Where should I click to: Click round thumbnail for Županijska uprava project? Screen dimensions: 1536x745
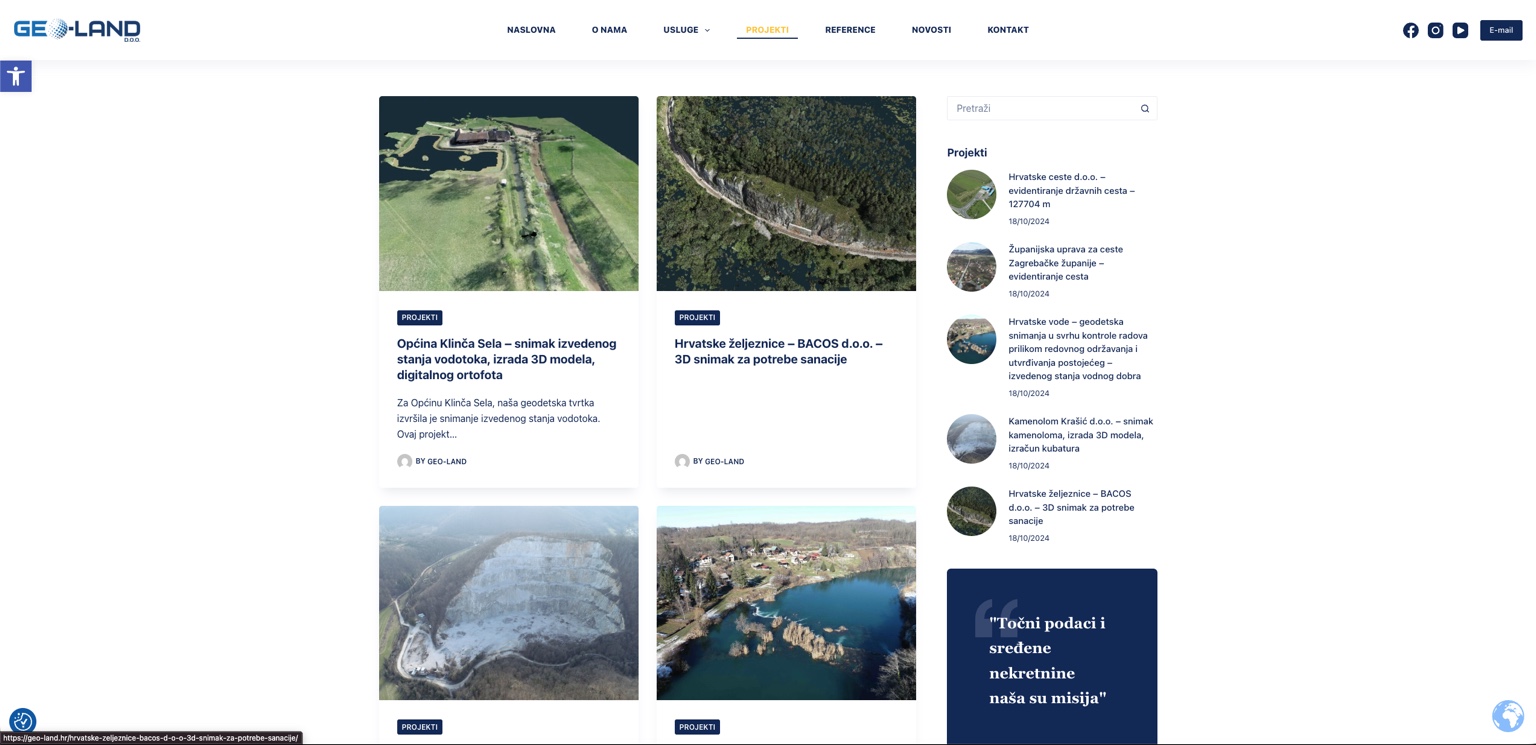pyautogui.click(x=971, y=267)
